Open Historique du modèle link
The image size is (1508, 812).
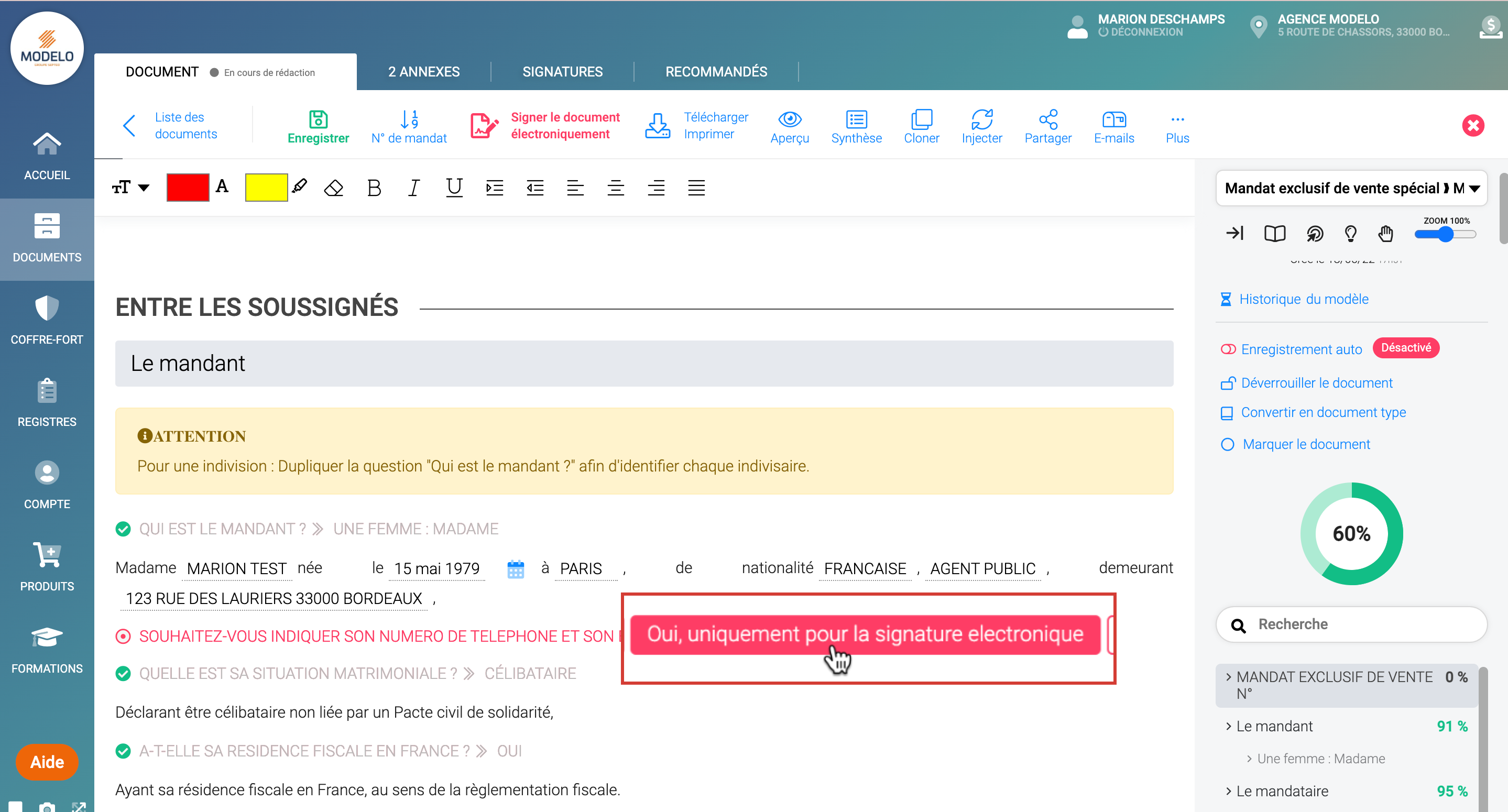[1303, 299]
